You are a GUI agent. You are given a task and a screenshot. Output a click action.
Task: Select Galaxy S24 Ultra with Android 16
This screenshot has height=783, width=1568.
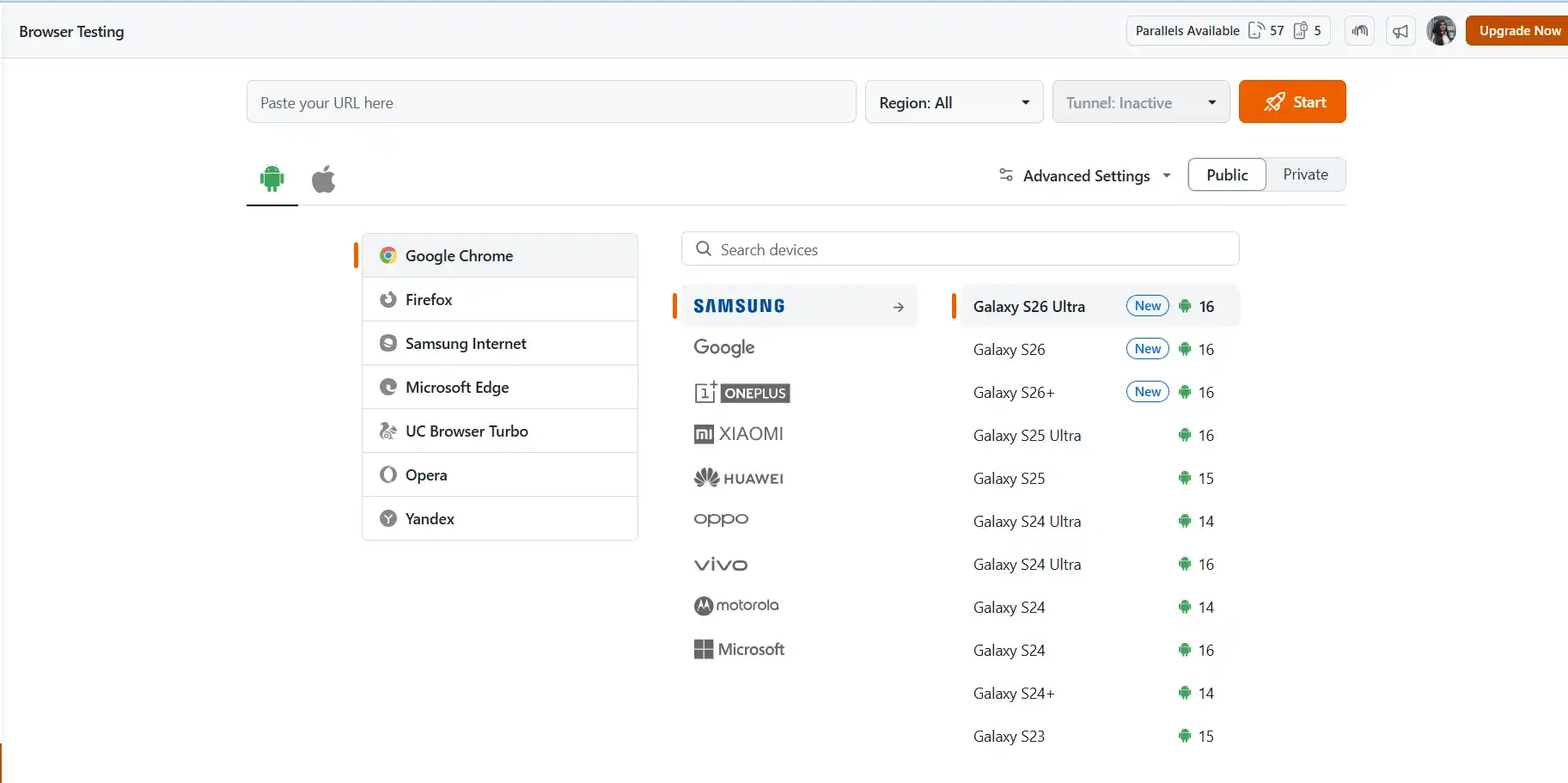(1100, 564)
